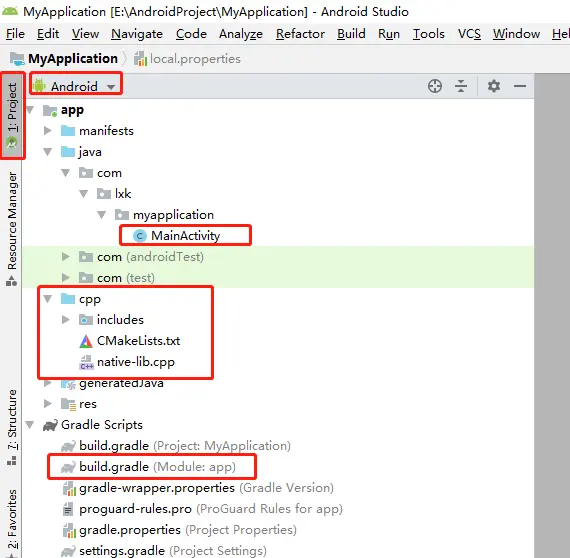
Task: Click the native-lib.cpp C++ file icon
Action: (86, 362)
